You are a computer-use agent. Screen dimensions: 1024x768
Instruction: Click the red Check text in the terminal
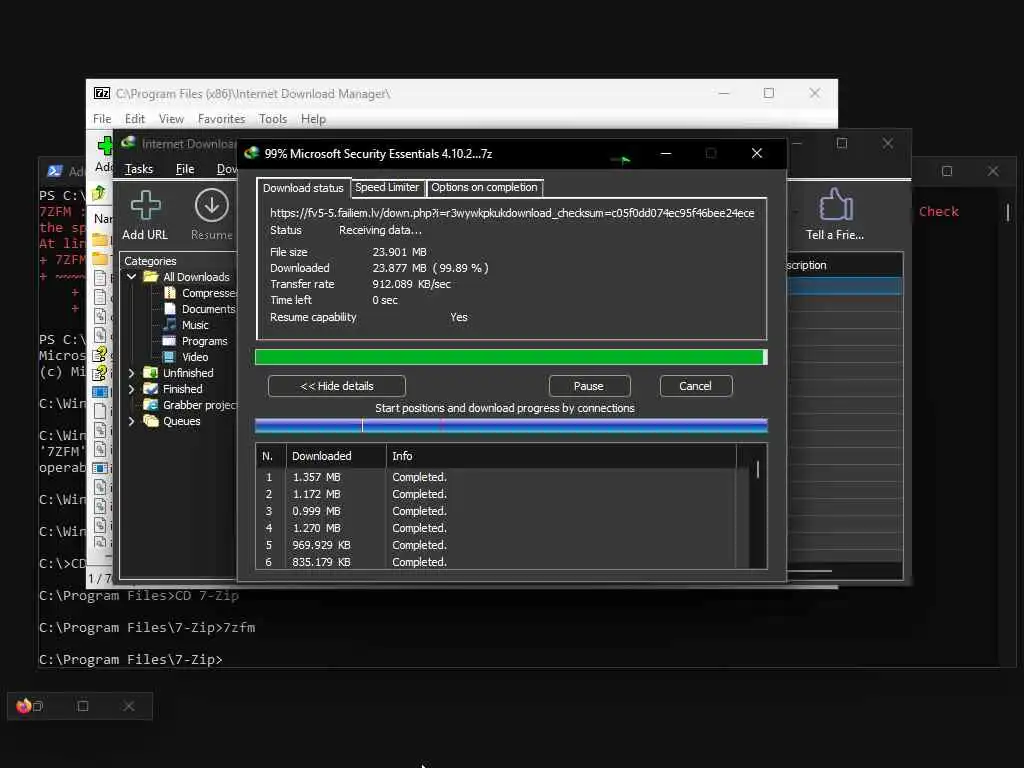point(938,212)
